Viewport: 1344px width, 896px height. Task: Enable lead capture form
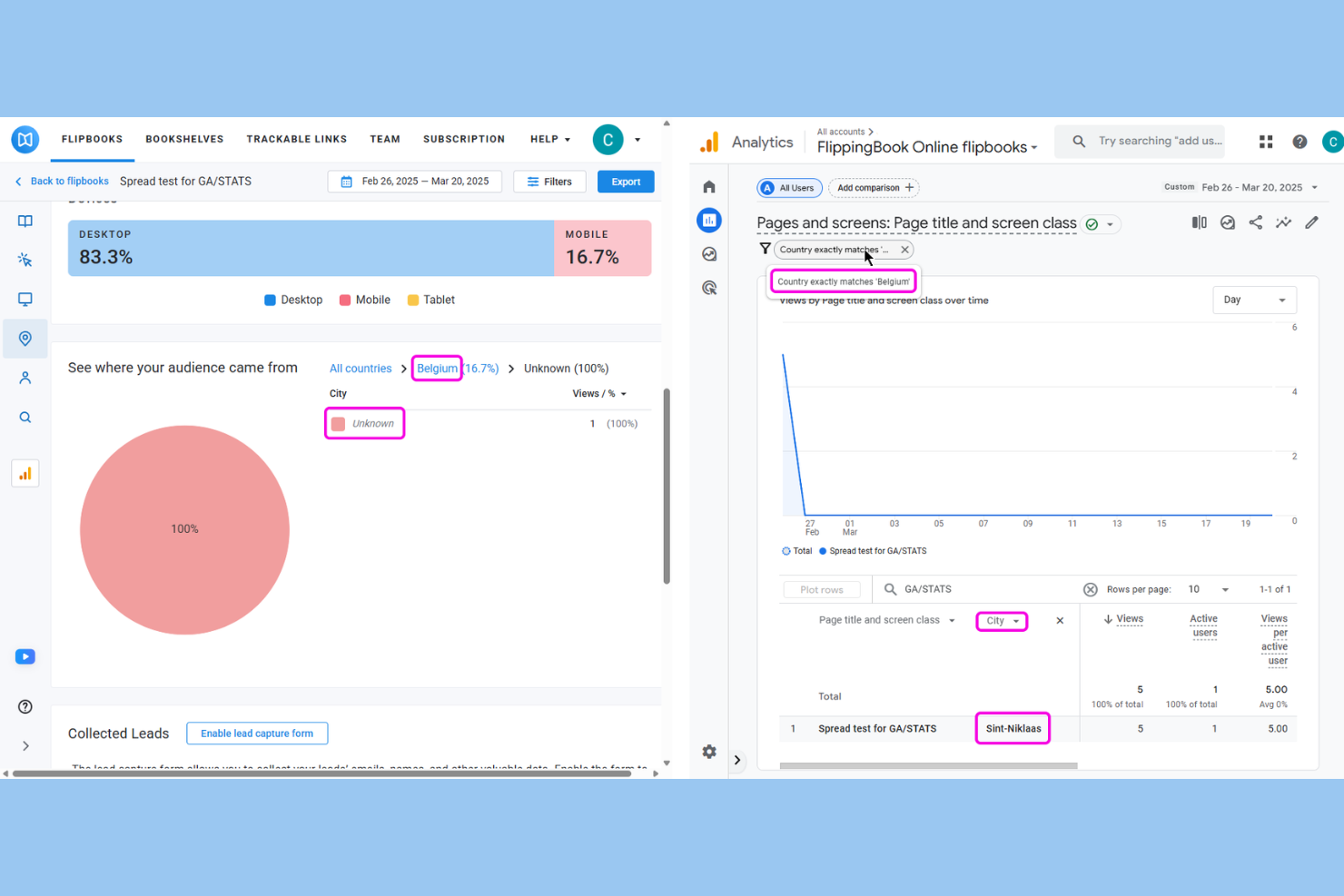click(x=257, y=734)
